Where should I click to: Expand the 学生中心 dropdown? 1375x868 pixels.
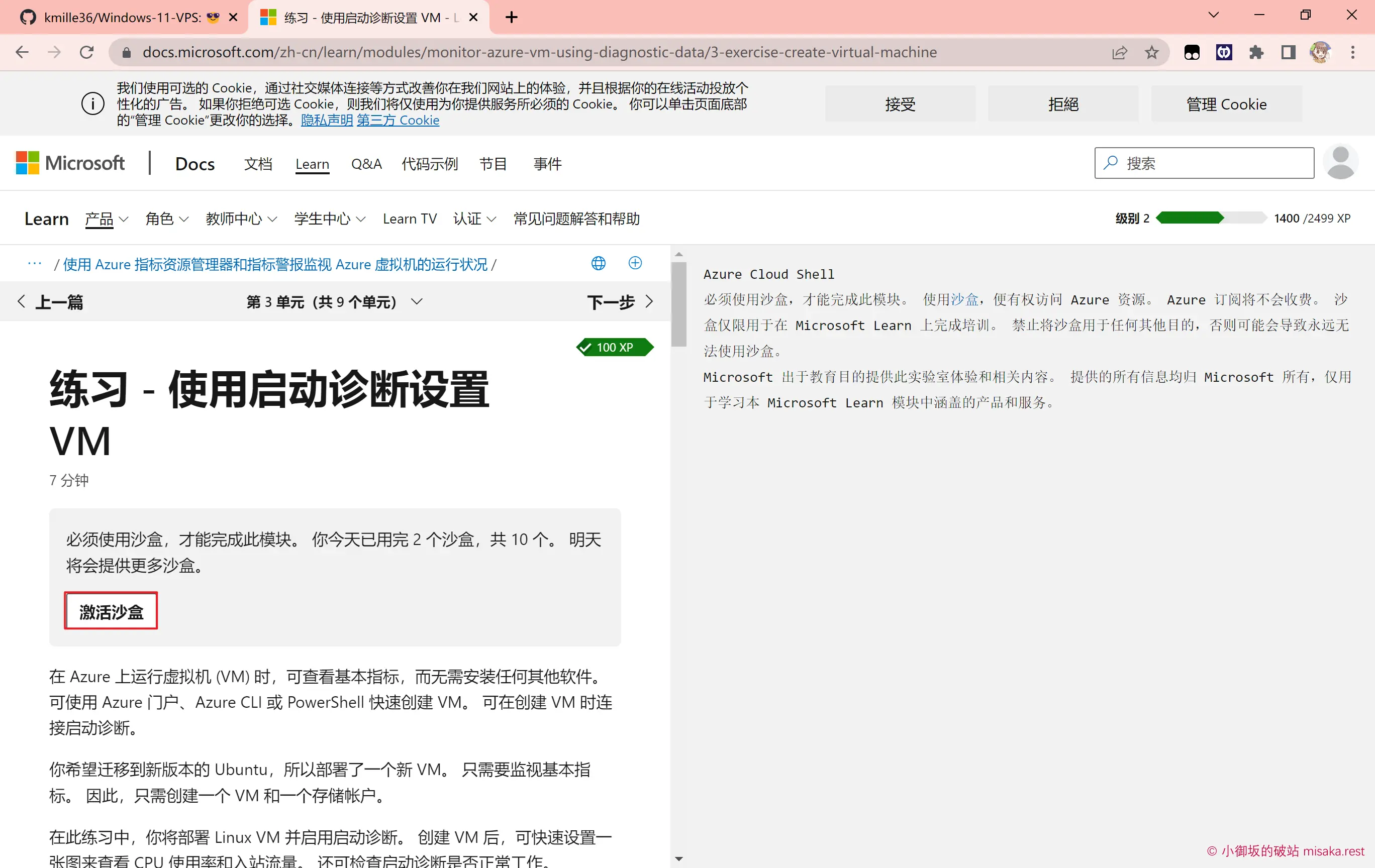(330, 219)
